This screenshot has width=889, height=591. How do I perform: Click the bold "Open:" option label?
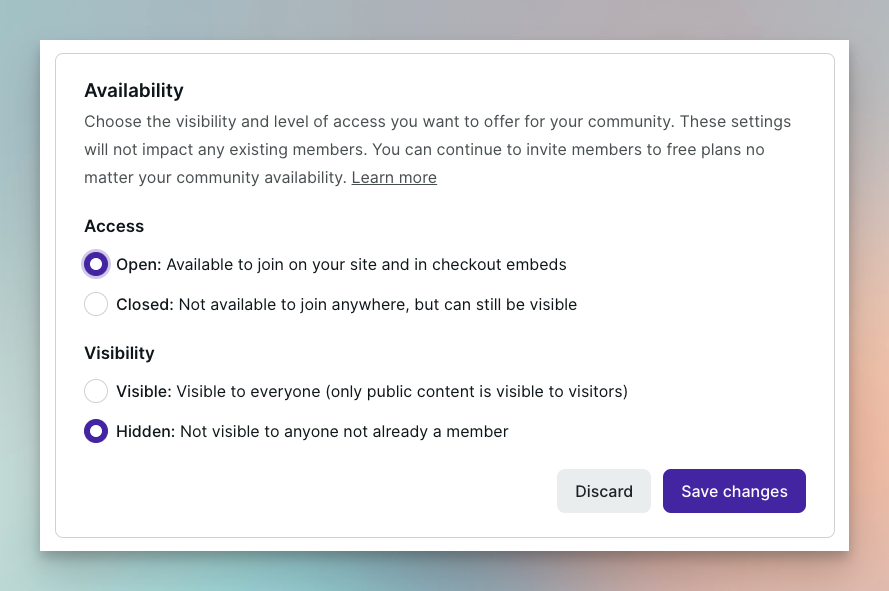tap(139, 265)
